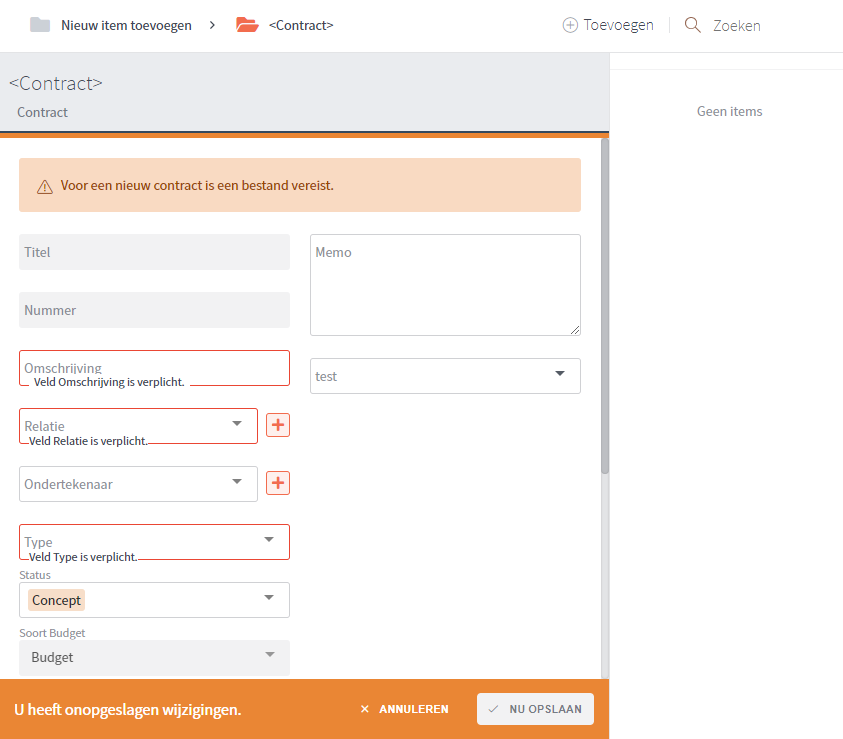Click the breadcrumb chevron separator arrow
Viewport: 843px width, 739px height.
pyautogui.click(x=212, y=25)
